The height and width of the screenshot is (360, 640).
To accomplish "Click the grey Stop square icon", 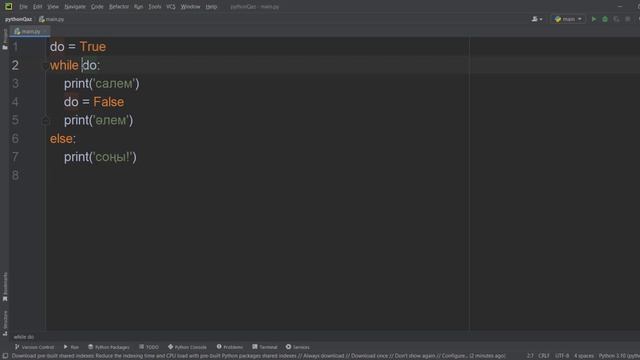I will click(x=628, y=19).
